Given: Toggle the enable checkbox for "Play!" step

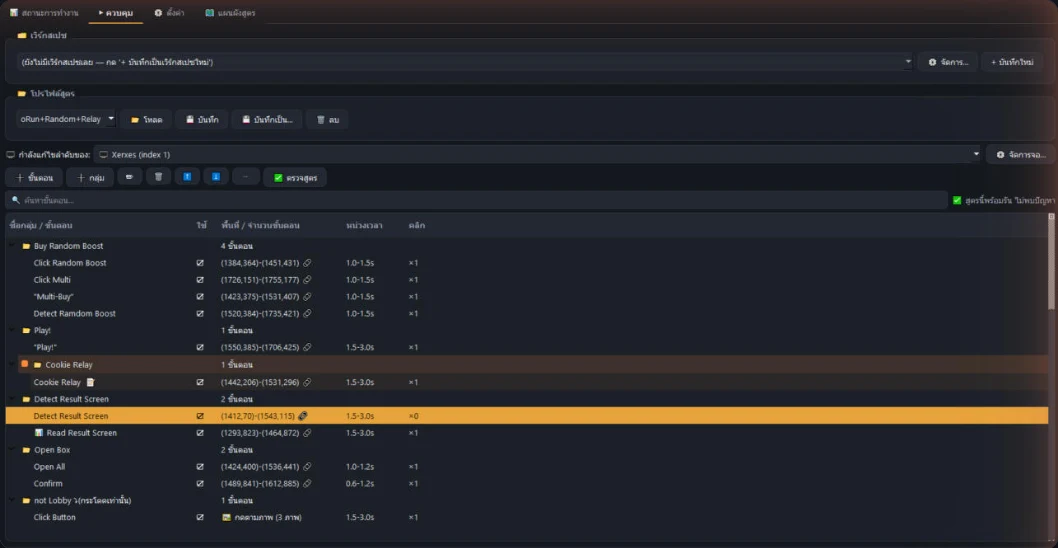Looking at the screenshot, I should point(200,347).
